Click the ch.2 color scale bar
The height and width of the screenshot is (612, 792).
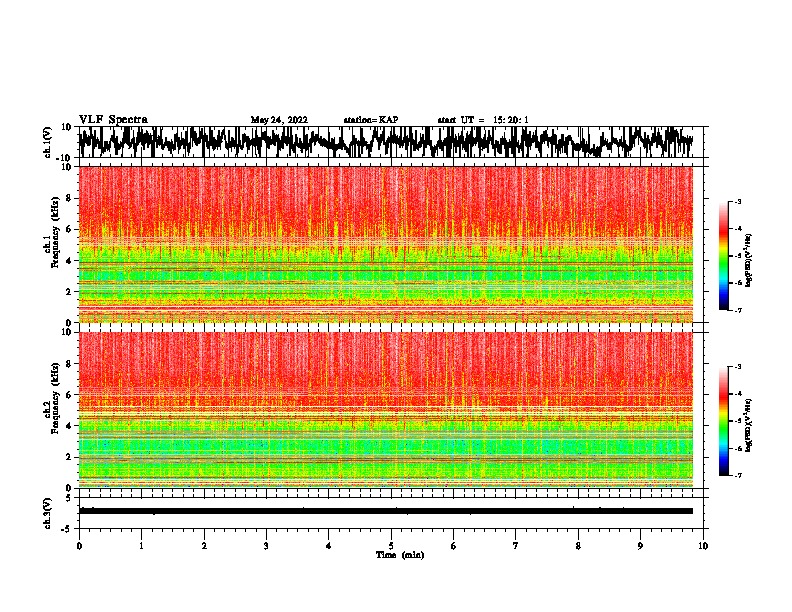coord(724,421)
